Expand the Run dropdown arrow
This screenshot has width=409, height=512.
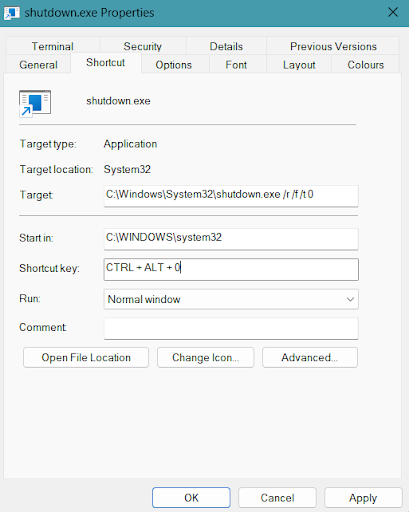pos(350,299)
